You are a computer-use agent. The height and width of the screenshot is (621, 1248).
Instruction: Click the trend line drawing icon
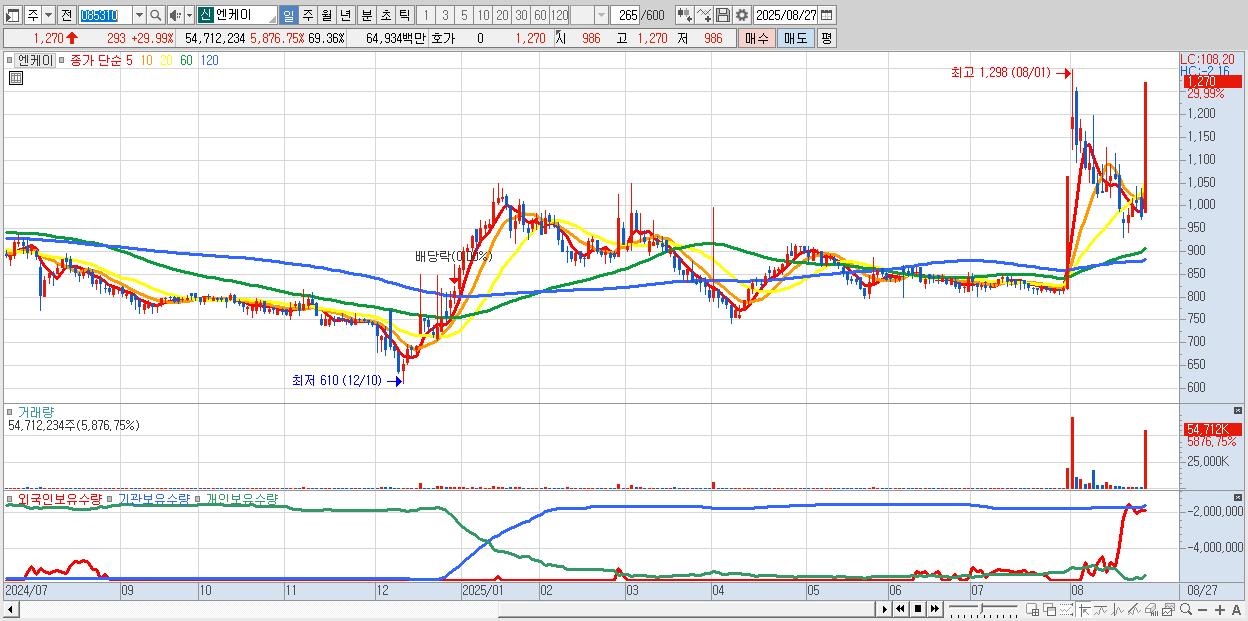pos(1101,610)
